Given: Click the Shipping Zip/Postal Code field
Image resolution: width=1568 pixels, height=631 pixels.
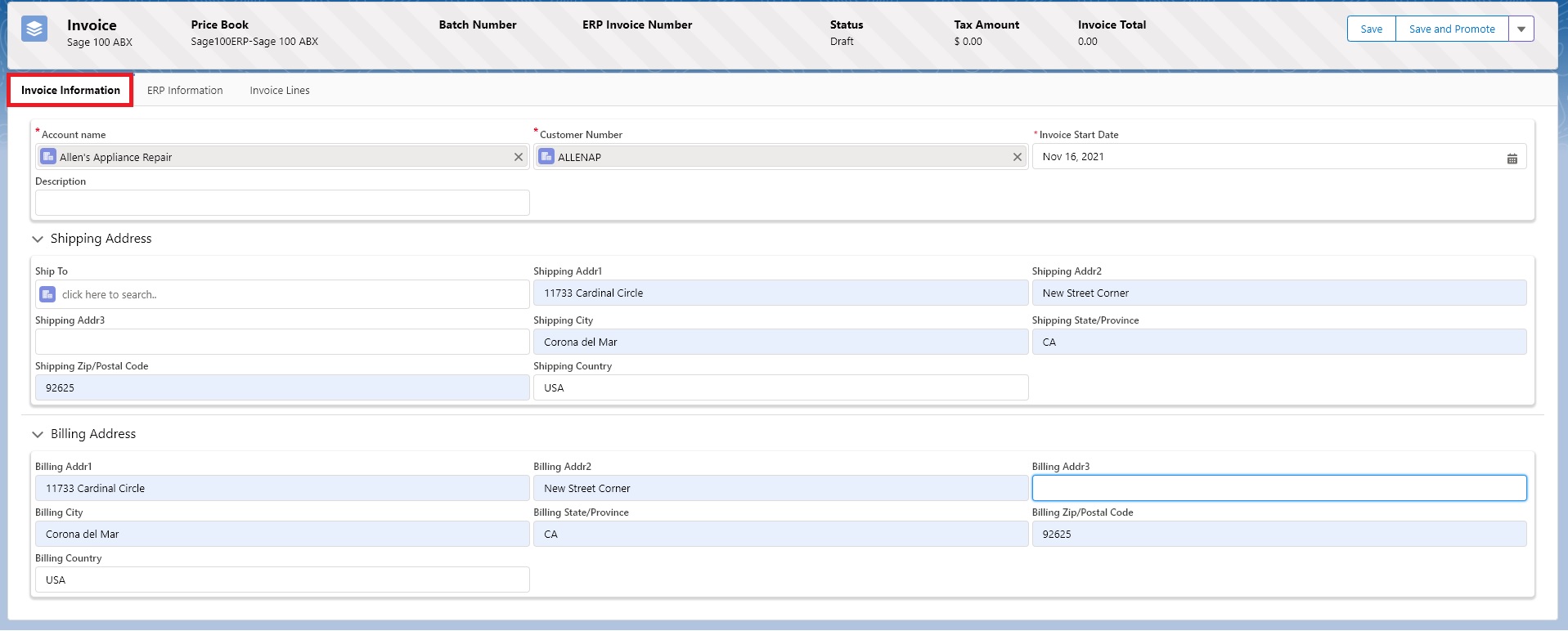Looking at the screenshot, I should coord(282,387).
